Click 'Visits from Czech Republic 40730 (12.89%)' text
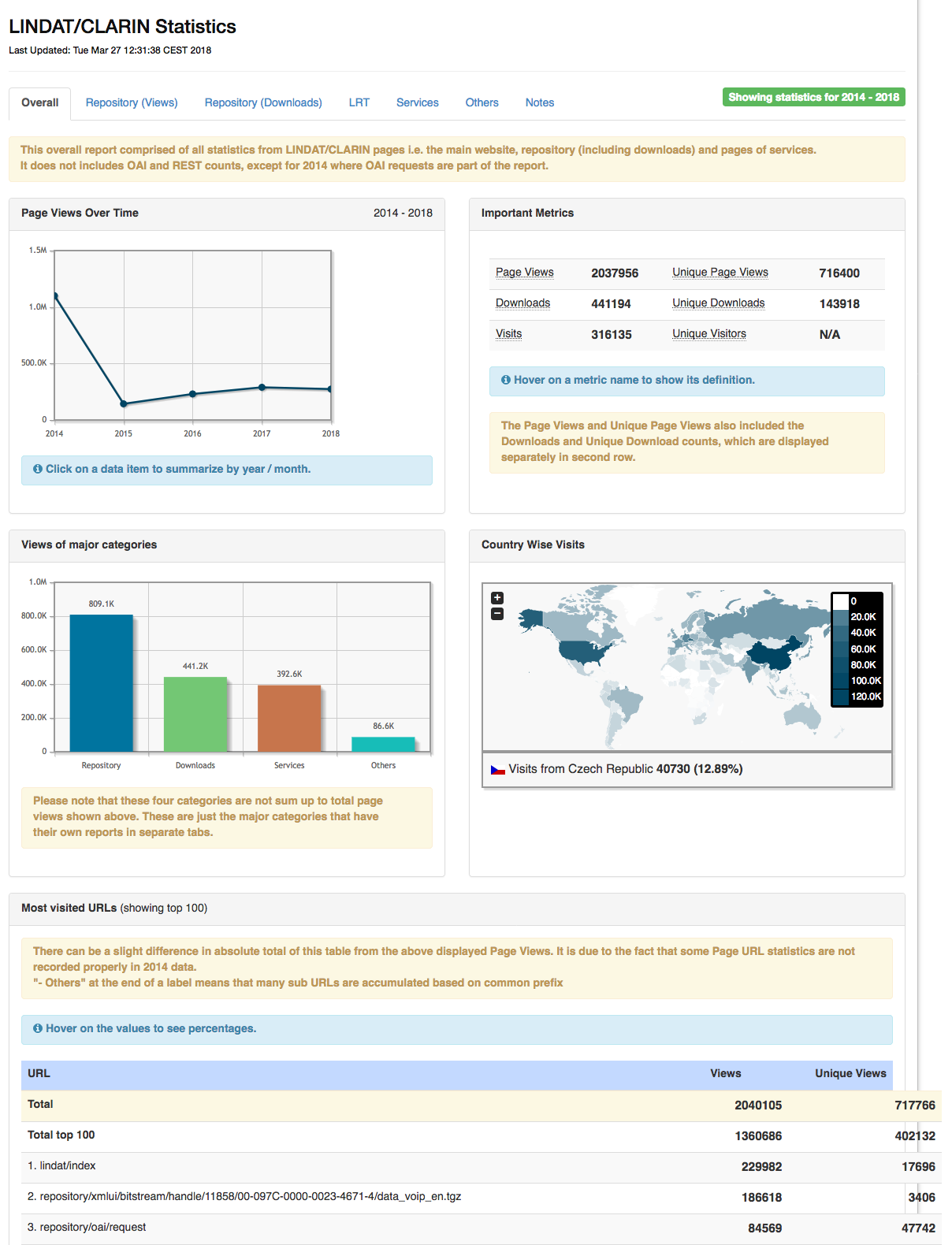This screenshot has height=1245, width=952. (626, 769)
